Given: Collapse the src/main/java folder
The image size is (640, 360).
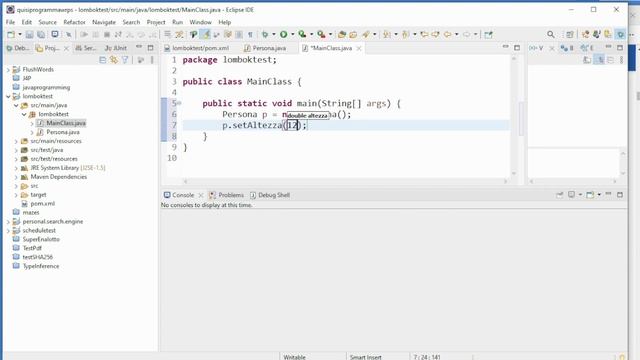Looking at the screenshot, I should coord(16,105).
